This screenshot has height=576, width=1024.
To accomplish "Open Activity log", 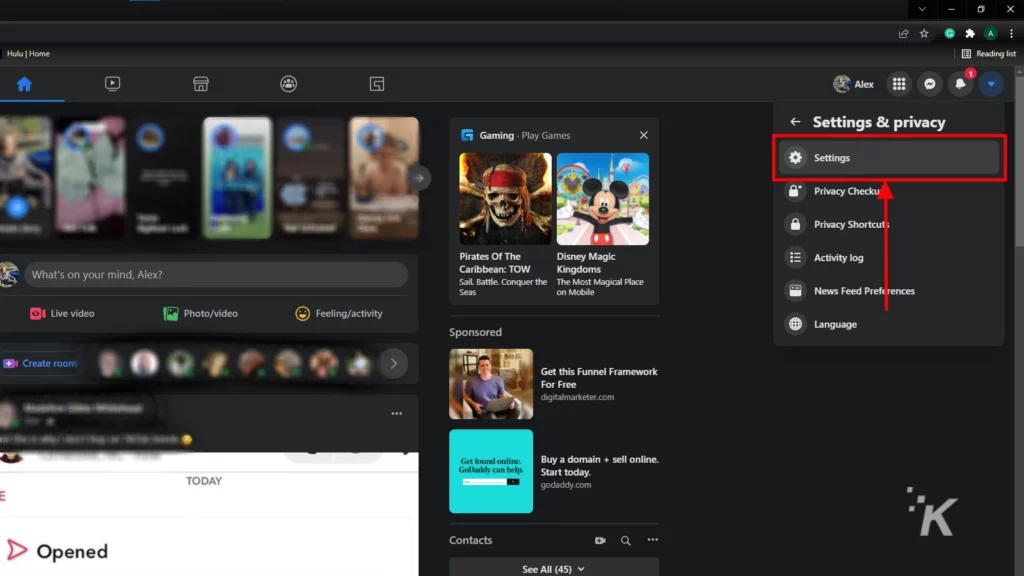I will tap(889, 257).
